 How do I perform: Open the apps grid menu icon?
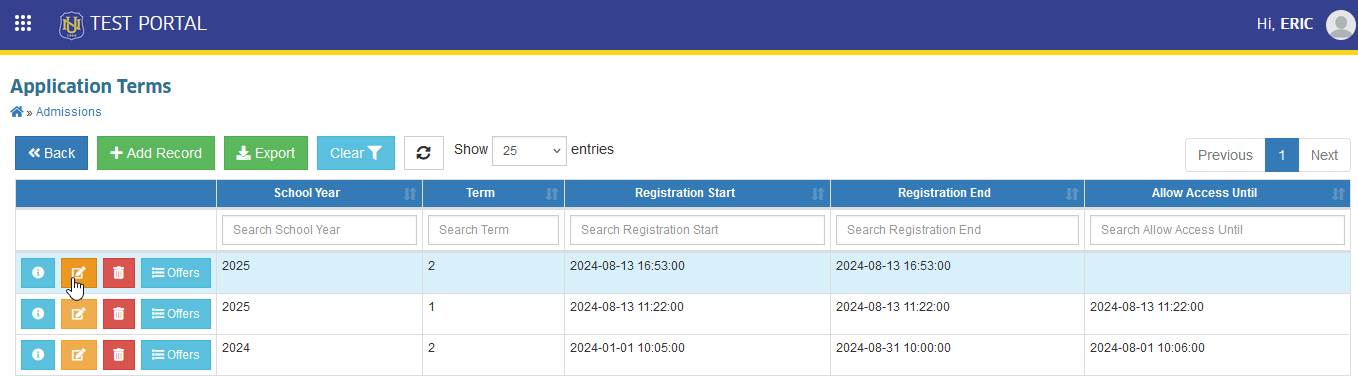23,23
